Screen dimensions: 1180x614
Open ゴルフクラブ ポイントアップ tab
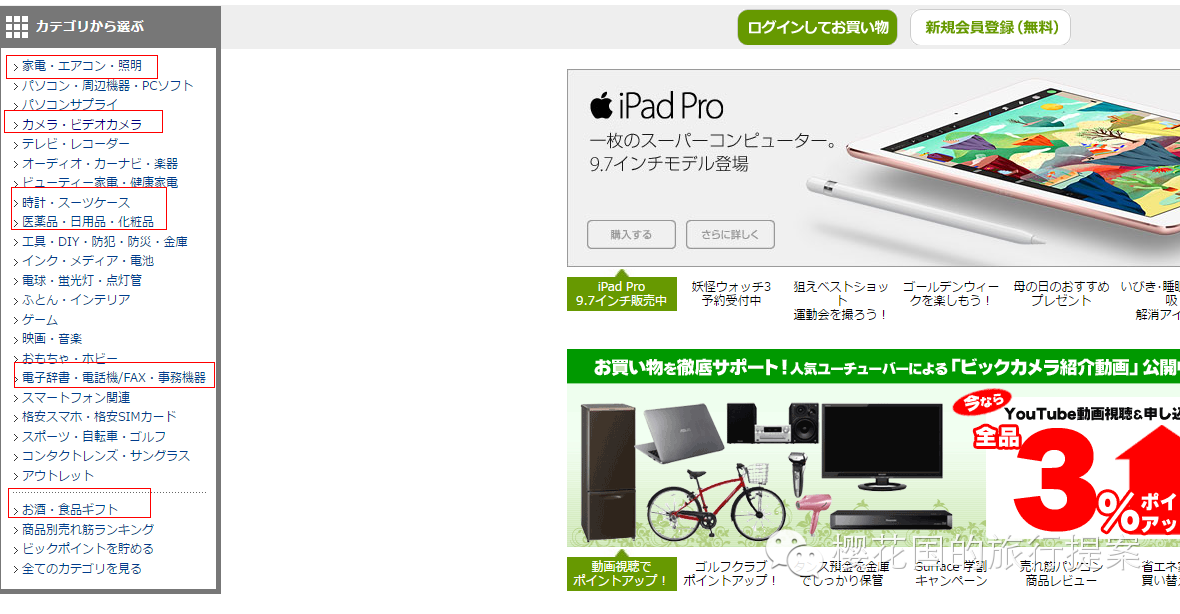tap(730, 573)
